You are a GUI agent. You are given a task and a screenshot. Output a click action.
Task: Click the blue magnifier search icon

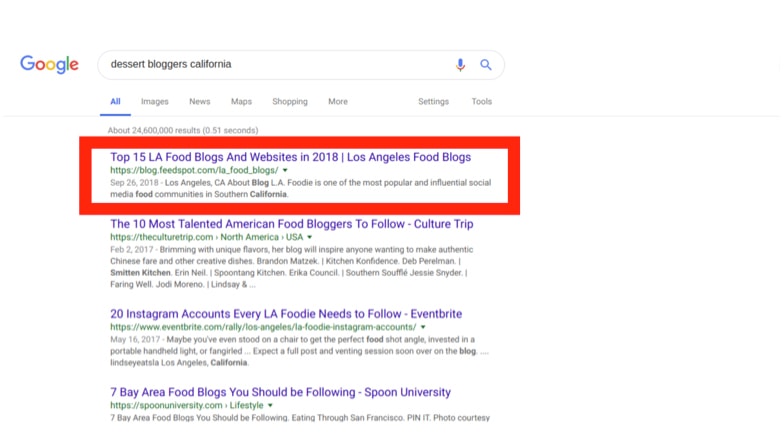click(x=486, y=64)
